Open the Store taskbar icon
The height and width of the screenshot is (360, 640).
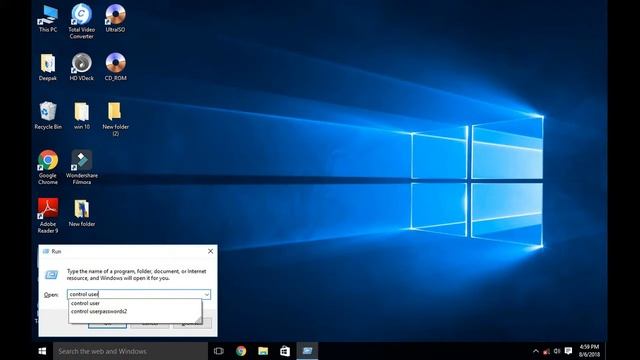[285, 351]
